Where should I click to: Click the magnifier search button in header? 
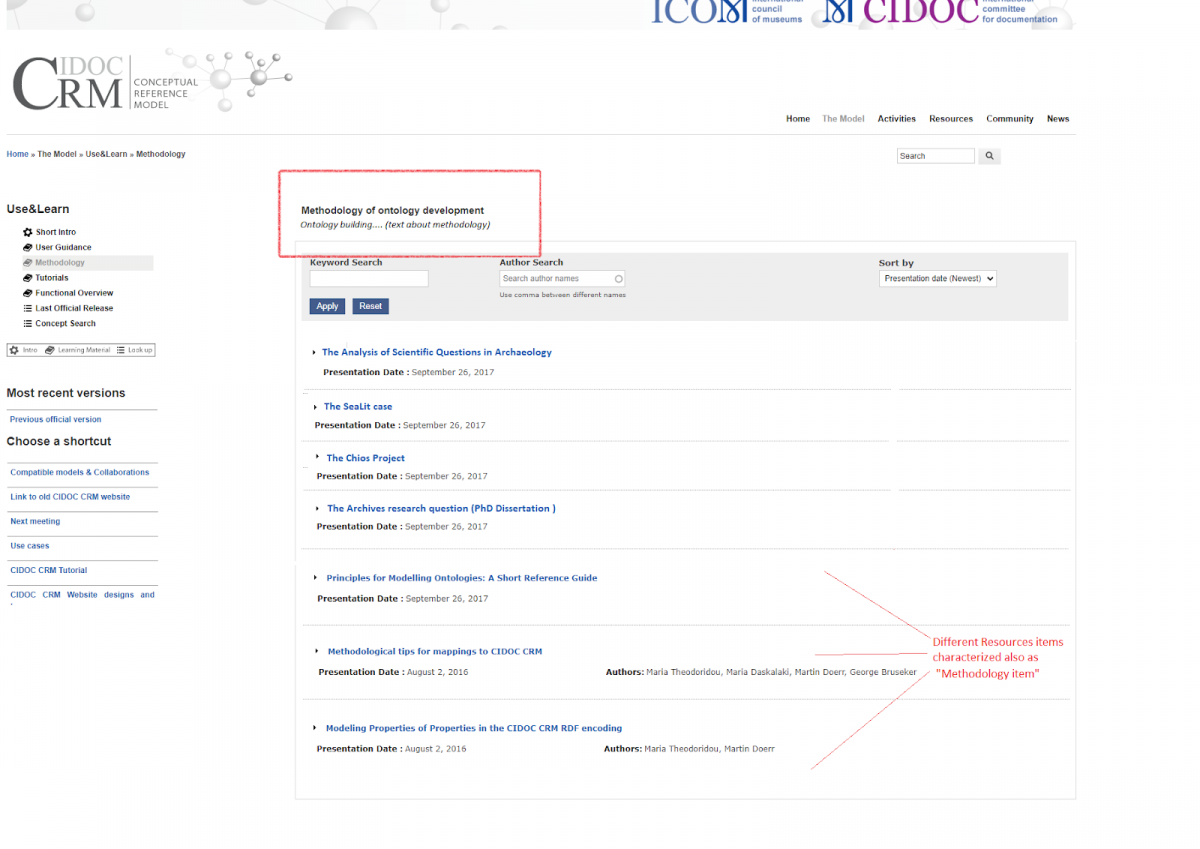tap(989, 156)
